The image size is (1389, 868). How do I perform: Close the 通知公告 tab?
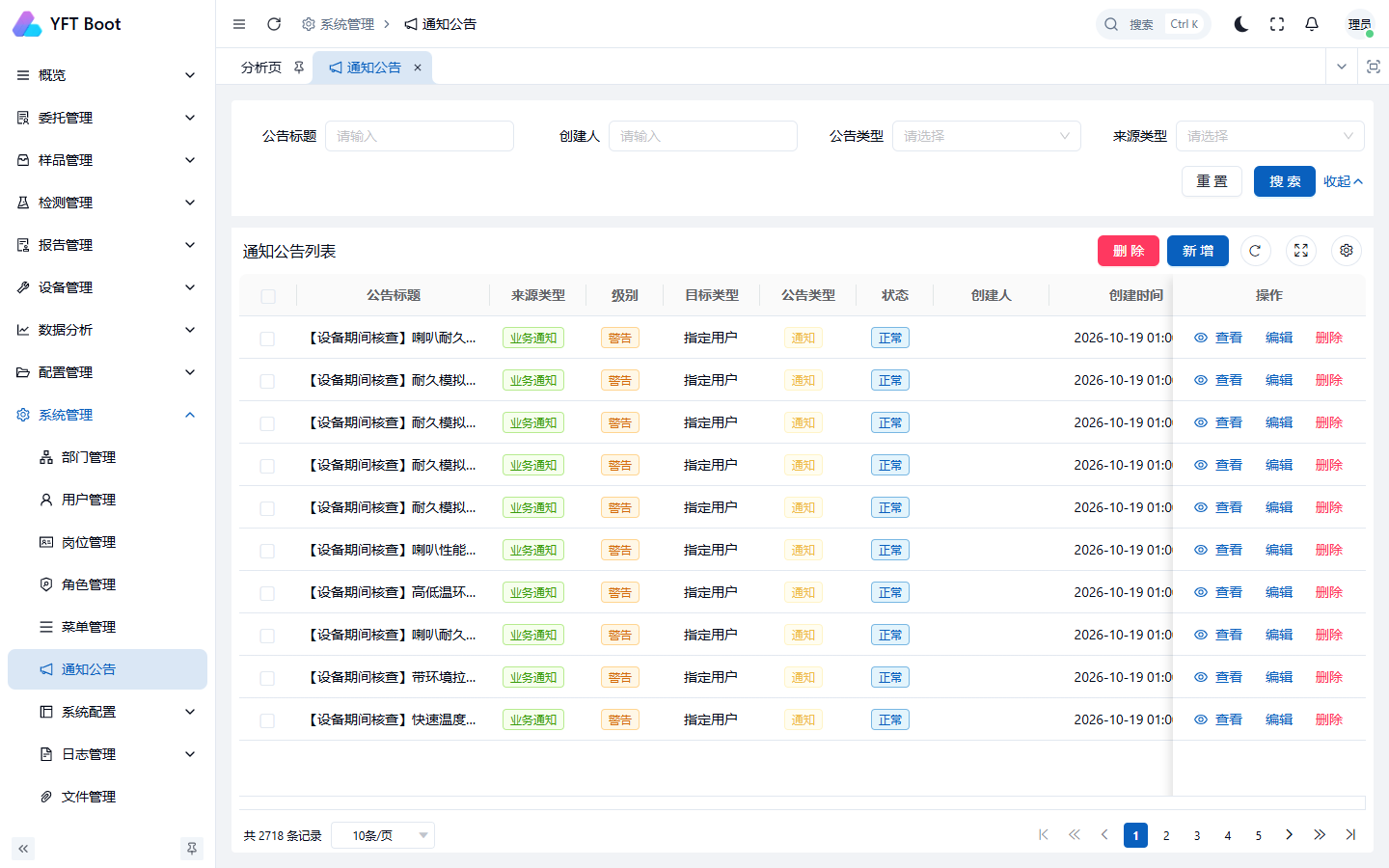click(x=418, y=68)
